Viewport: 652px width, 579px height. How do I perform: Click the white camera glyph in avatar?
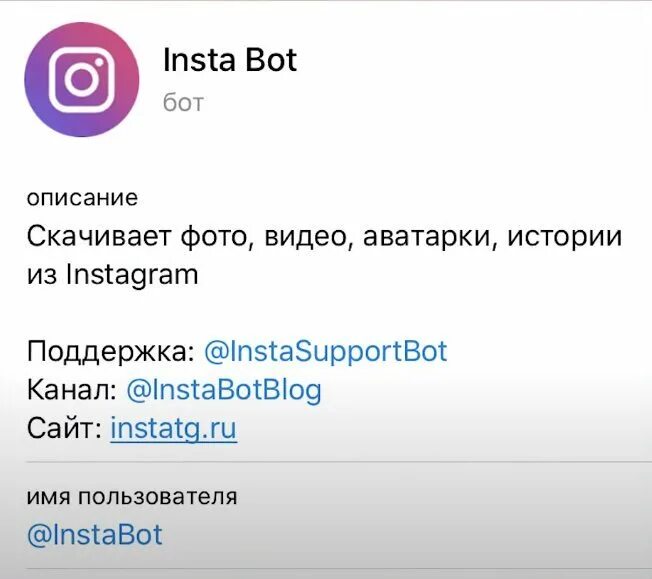tap(82, 79)
